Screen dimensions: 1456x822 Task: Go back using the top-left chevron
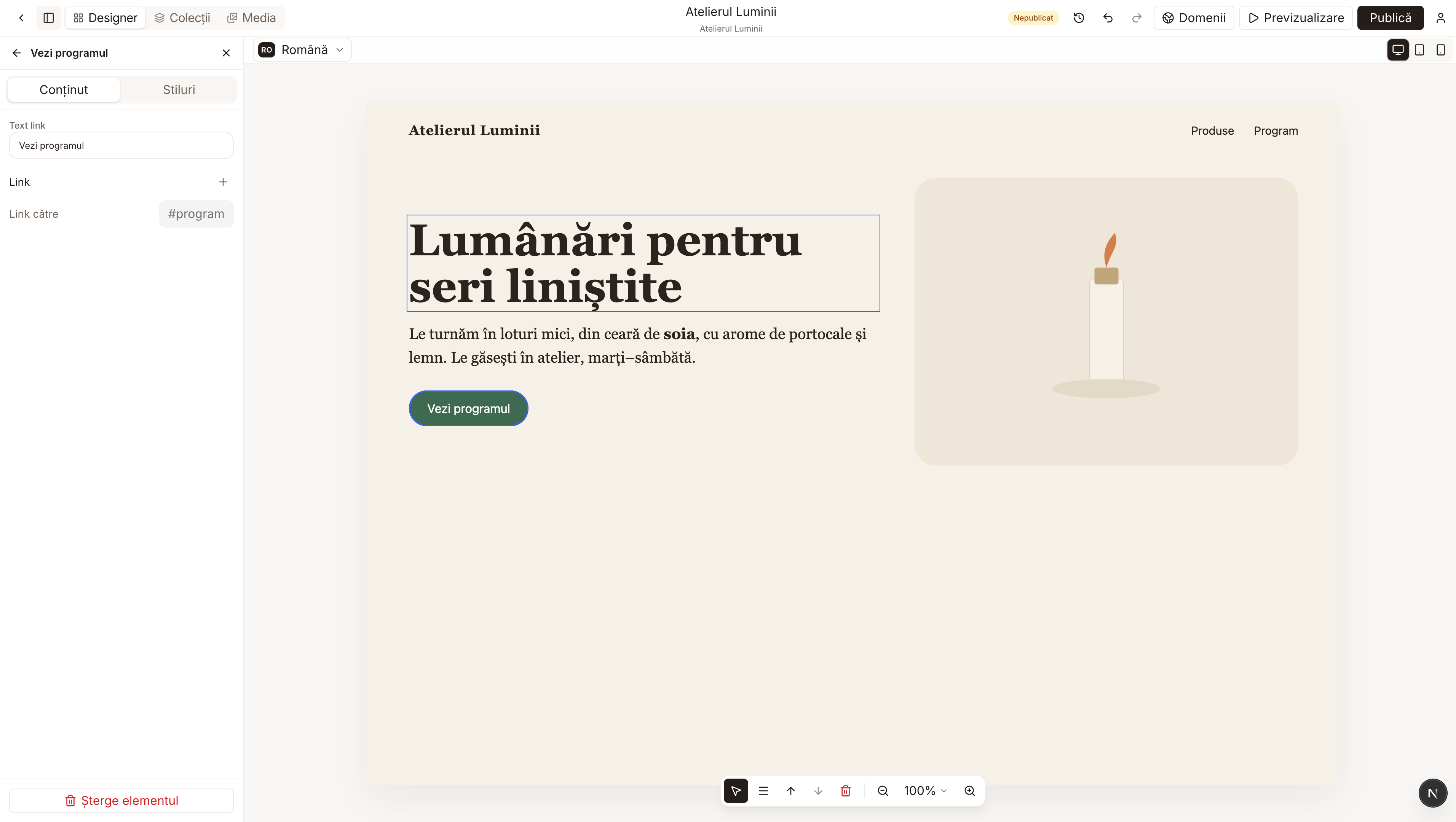(x=21, y=18)
